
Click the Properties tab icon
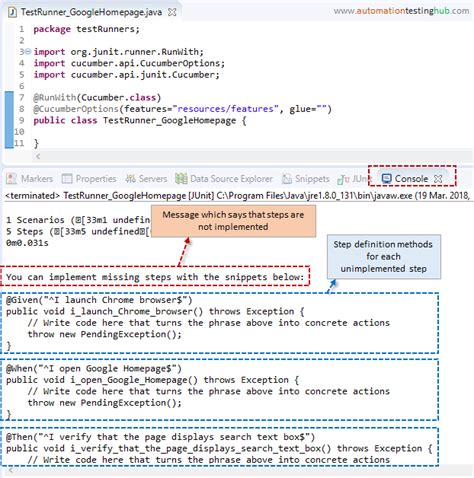67,179
